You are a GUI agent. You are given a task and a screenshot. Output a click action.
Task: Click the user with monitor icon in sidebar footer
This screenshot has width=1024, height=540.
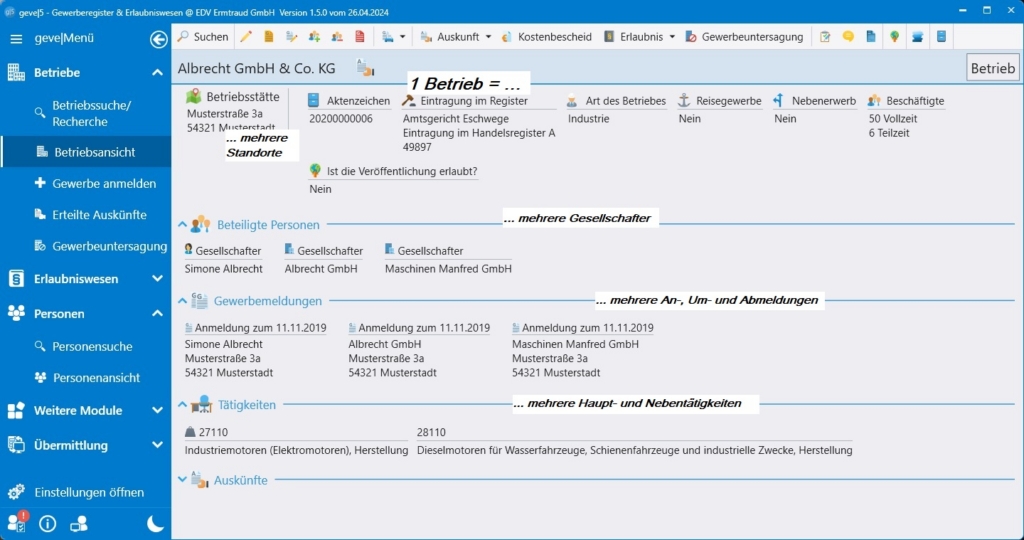tap(78, 523)
